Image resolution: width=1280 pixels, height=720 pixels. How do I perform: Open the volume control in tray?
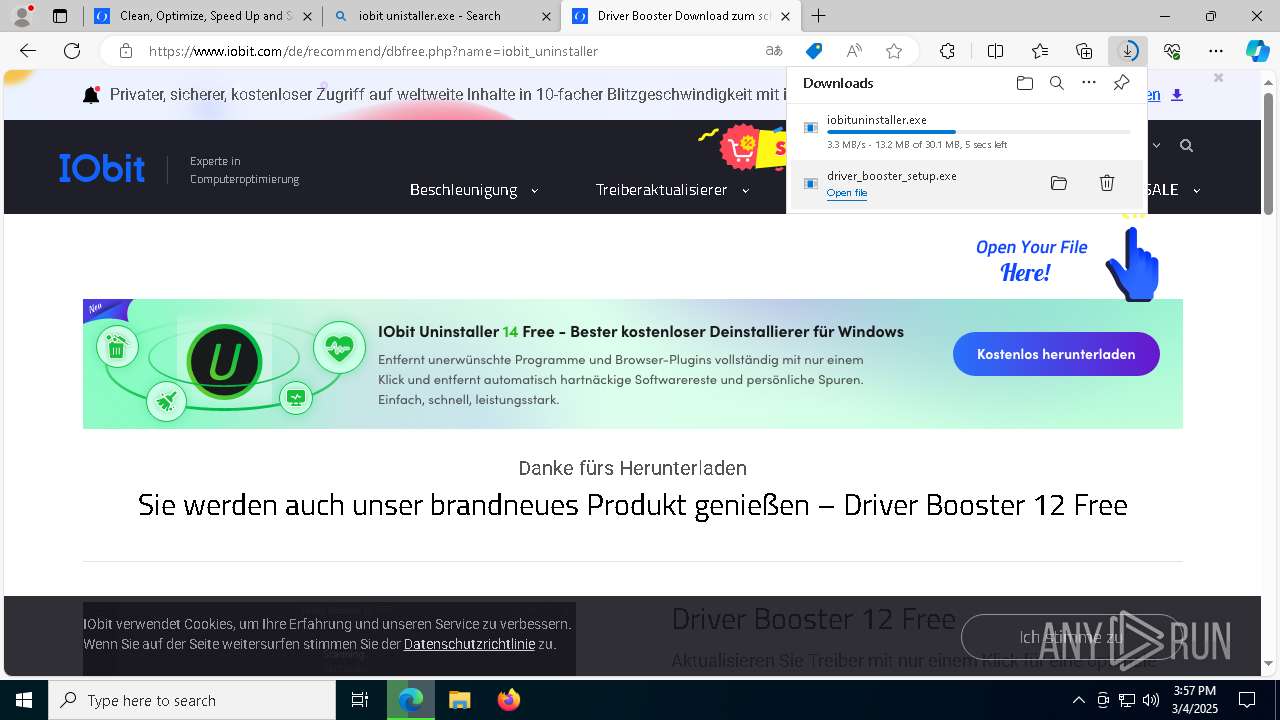coord(1151,700)
